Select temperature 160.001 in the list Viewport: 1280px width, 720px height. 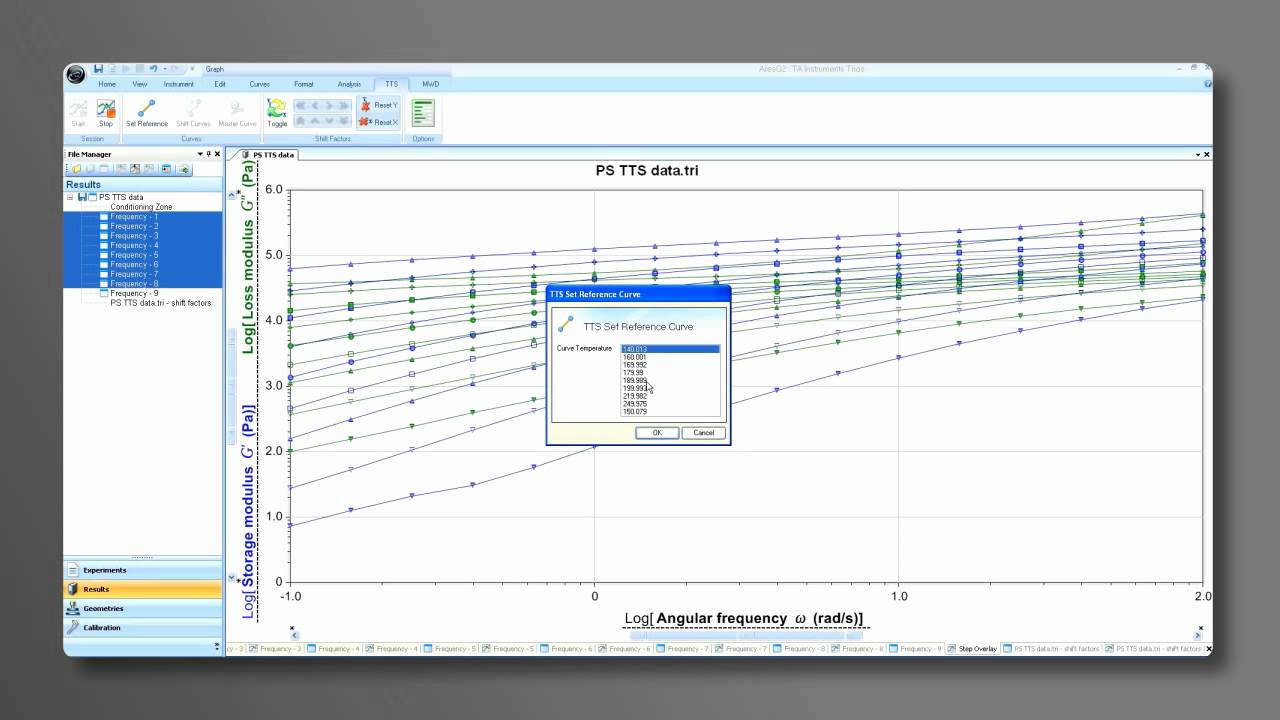tap(635, 357)
